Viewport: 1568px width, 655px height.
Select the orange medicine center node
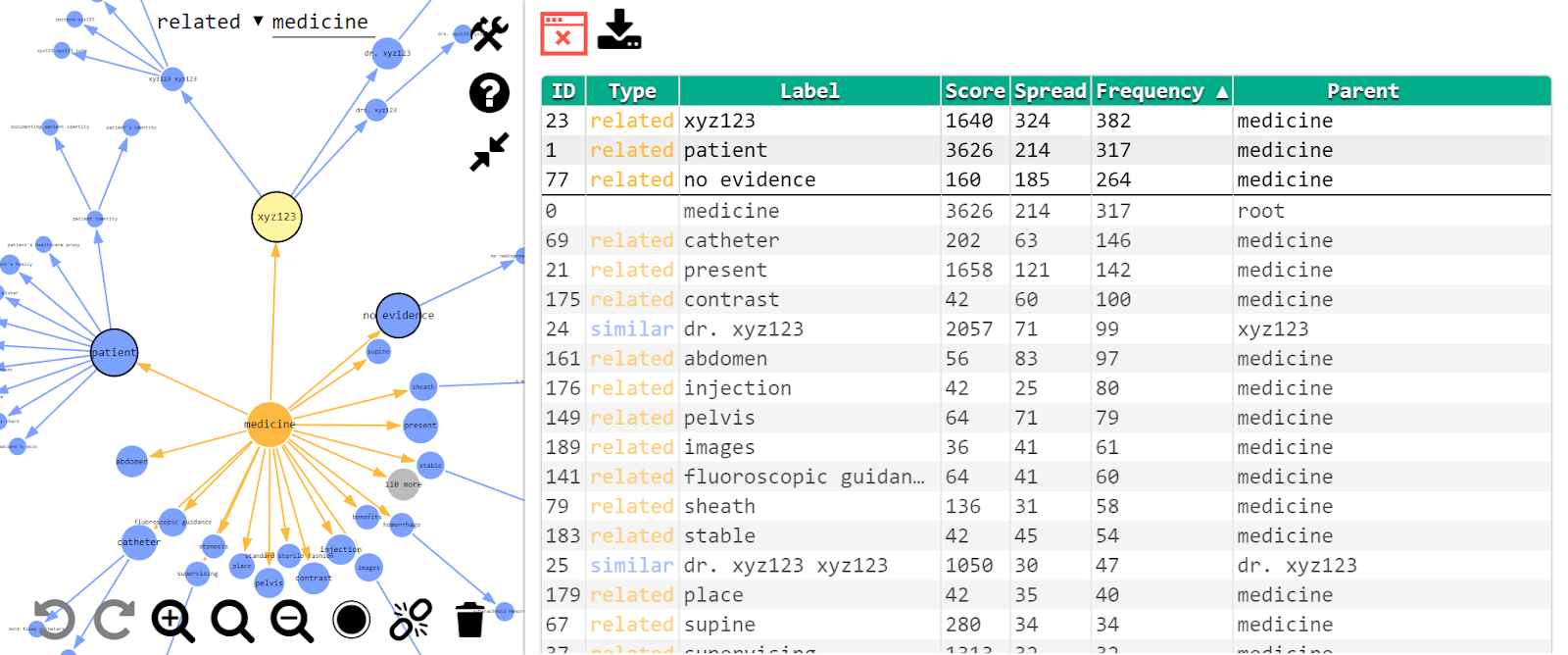click(x=269, y=425)
